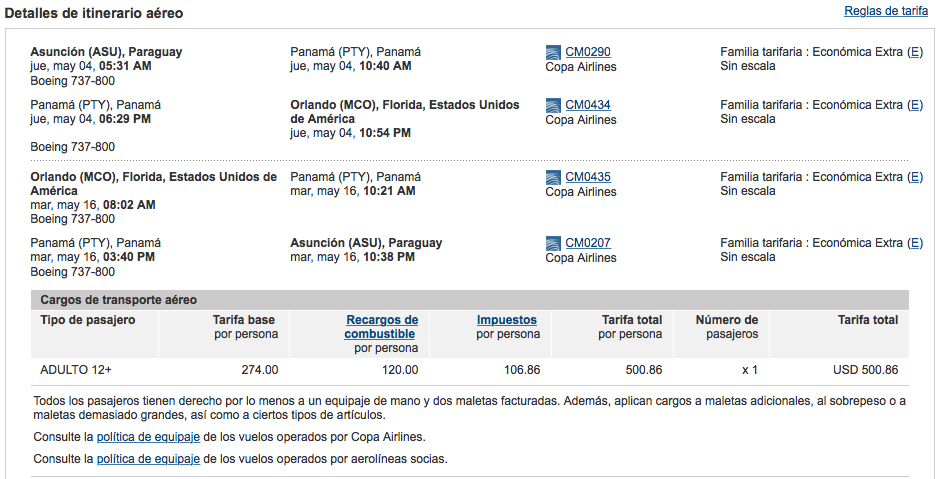Viewport: 945px width, 479px height.
Task: Open flight CM0290 details link
Action: (x=588, y=52)
